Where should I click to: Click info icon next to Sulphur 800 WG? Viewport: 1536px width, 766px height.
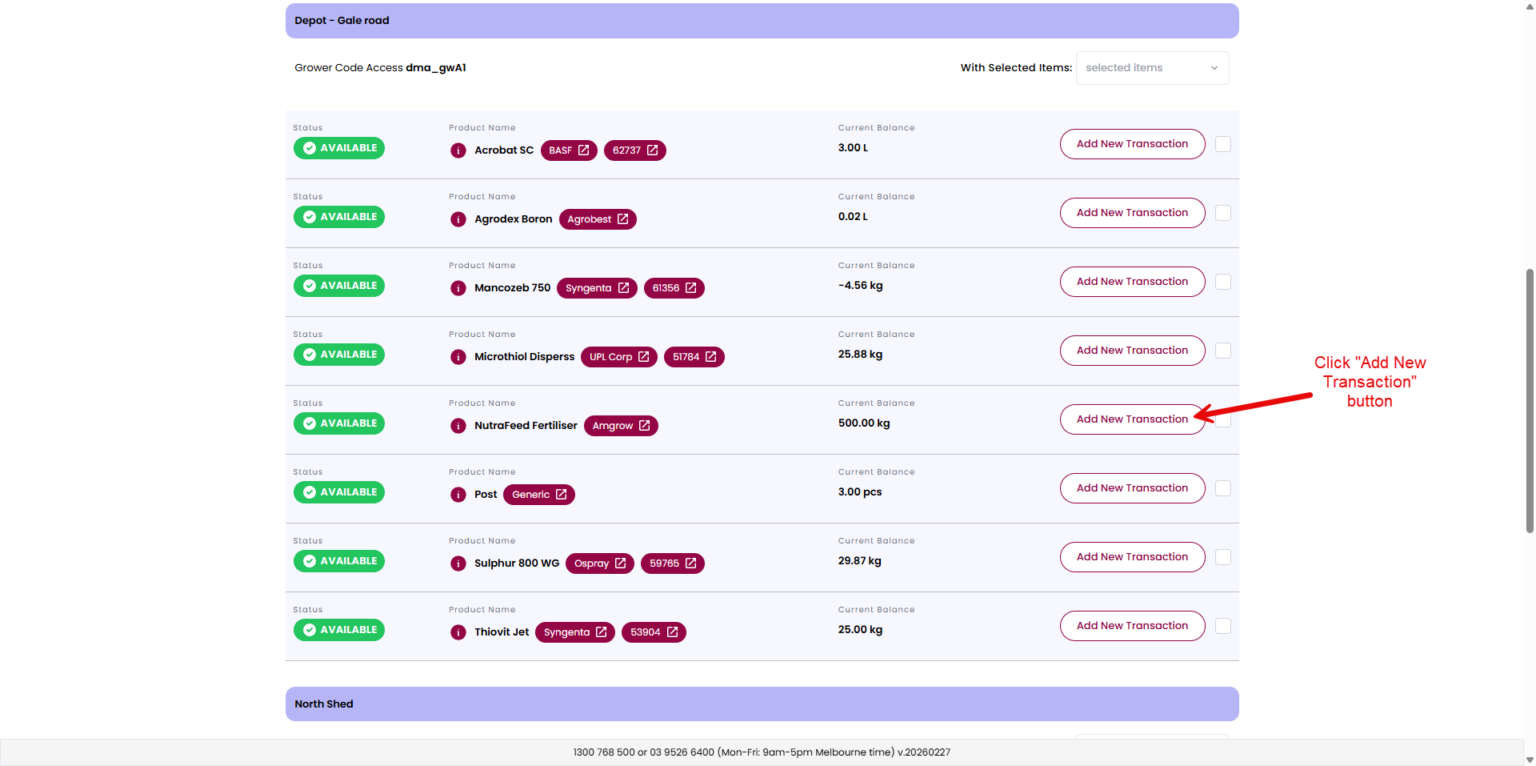pyautogui.click(x=458, y=564)
